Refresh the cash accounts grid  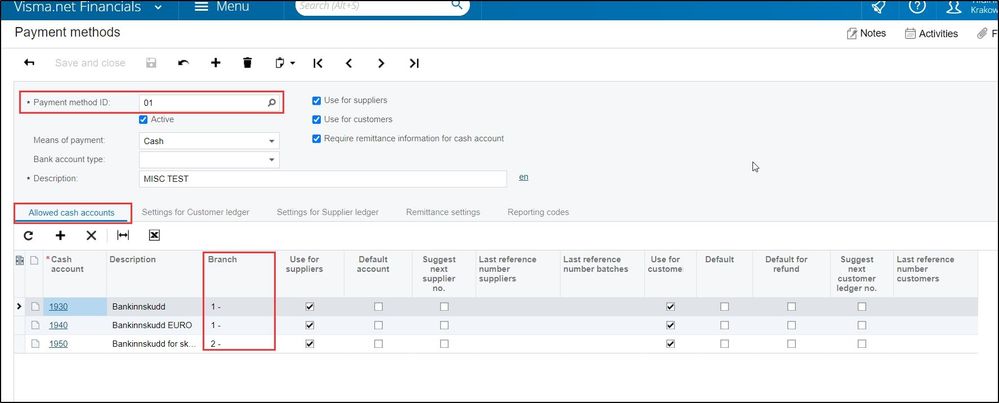[28, 235]
